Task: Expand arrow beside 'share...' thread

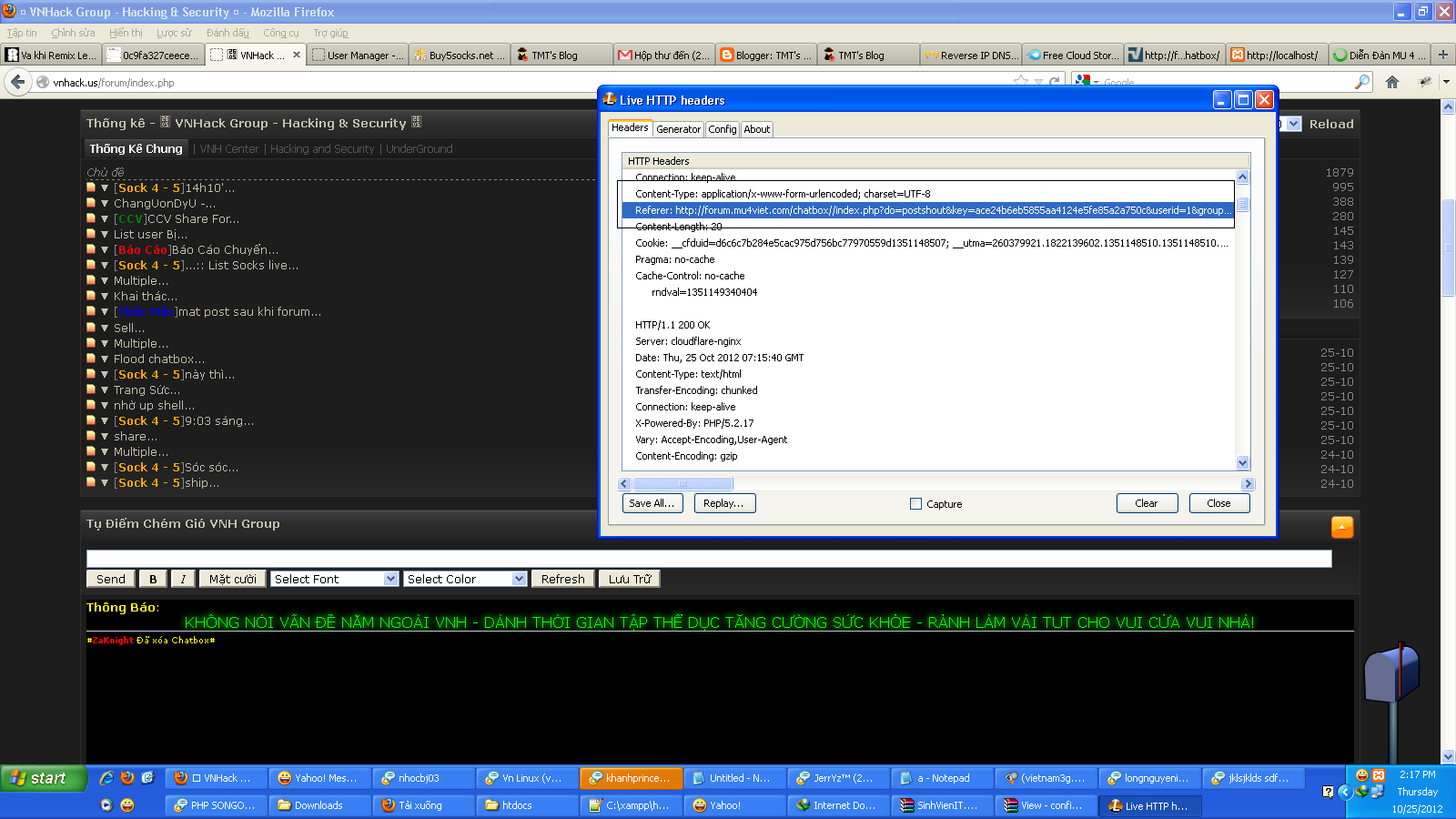Action: click(x=105, y=436)
